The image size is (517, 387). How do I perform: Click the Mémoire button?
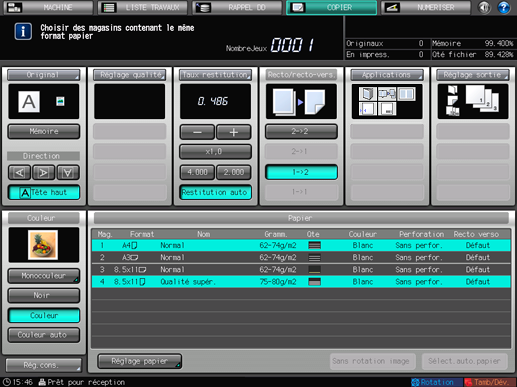pos(44,131)
